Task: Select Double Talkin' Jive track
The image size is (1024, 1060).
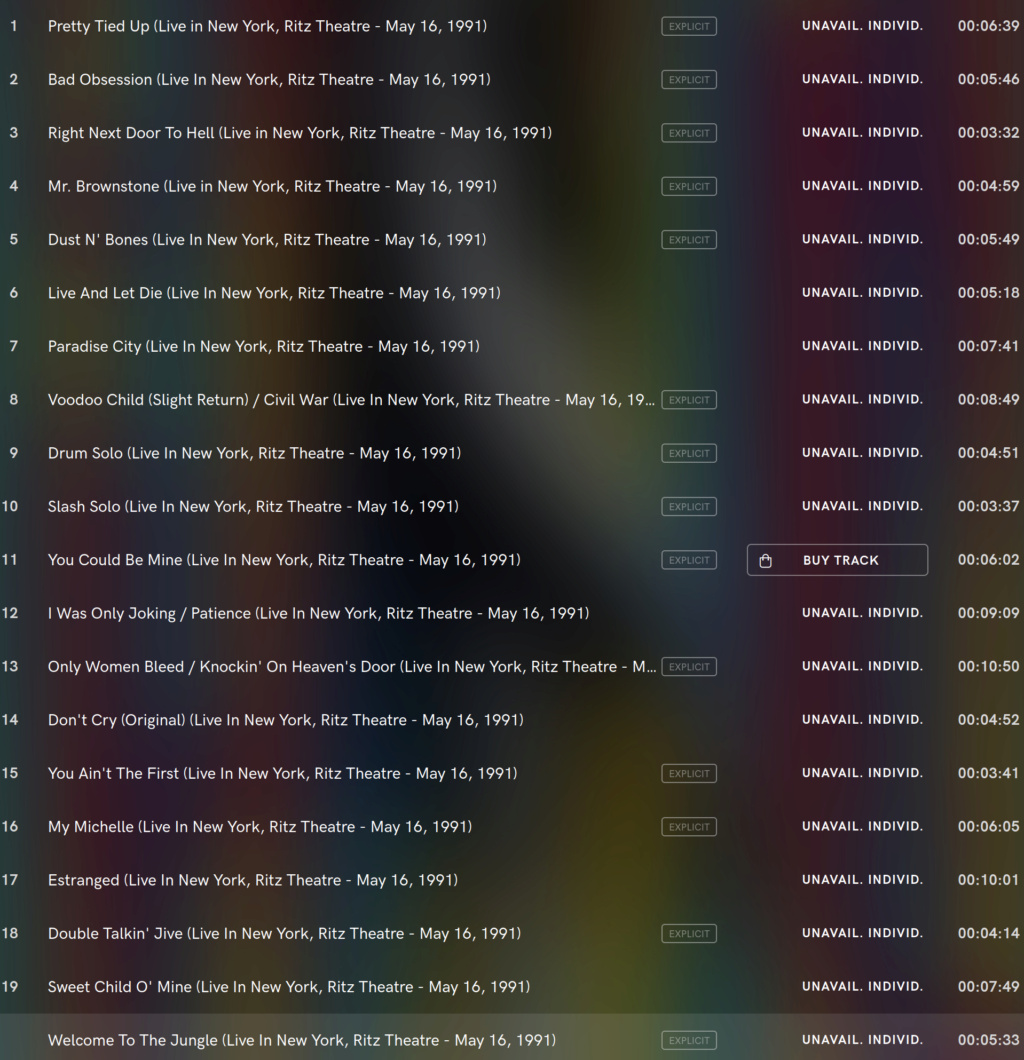Action: pyautogui.click(x=284, y=934)
